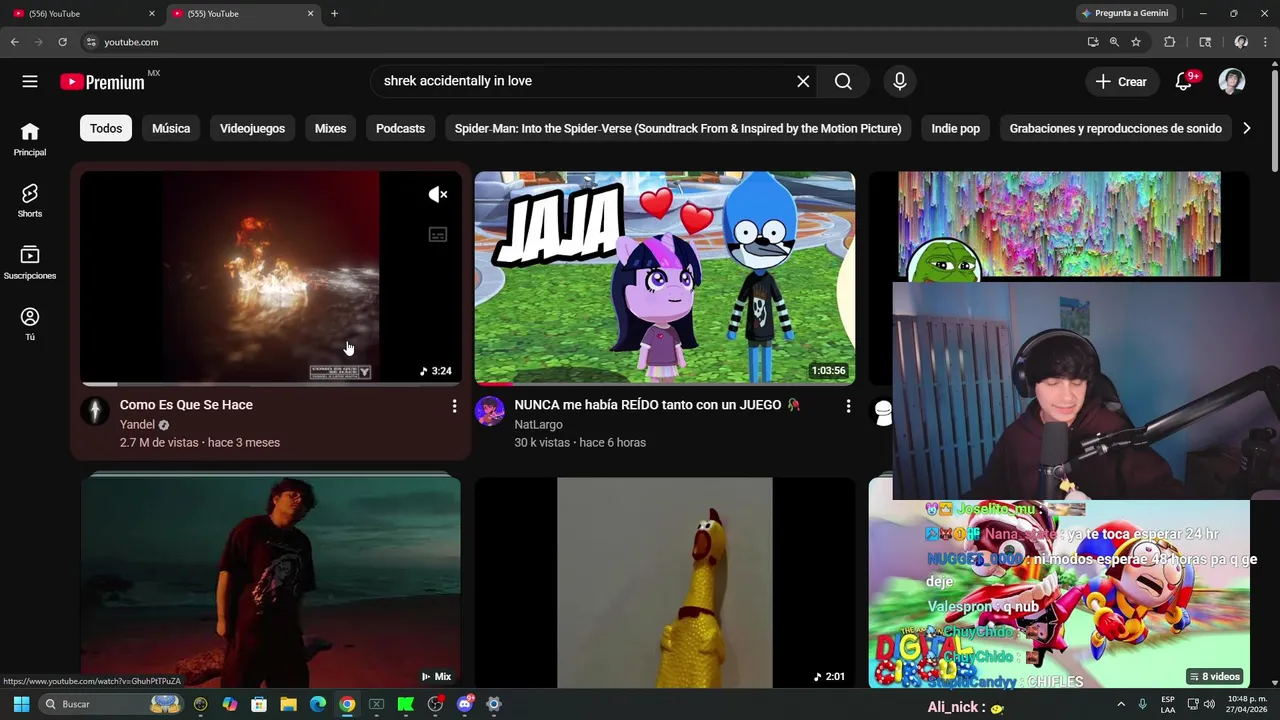
Task: Click the magnifier search button
Action: coord(843,82)
